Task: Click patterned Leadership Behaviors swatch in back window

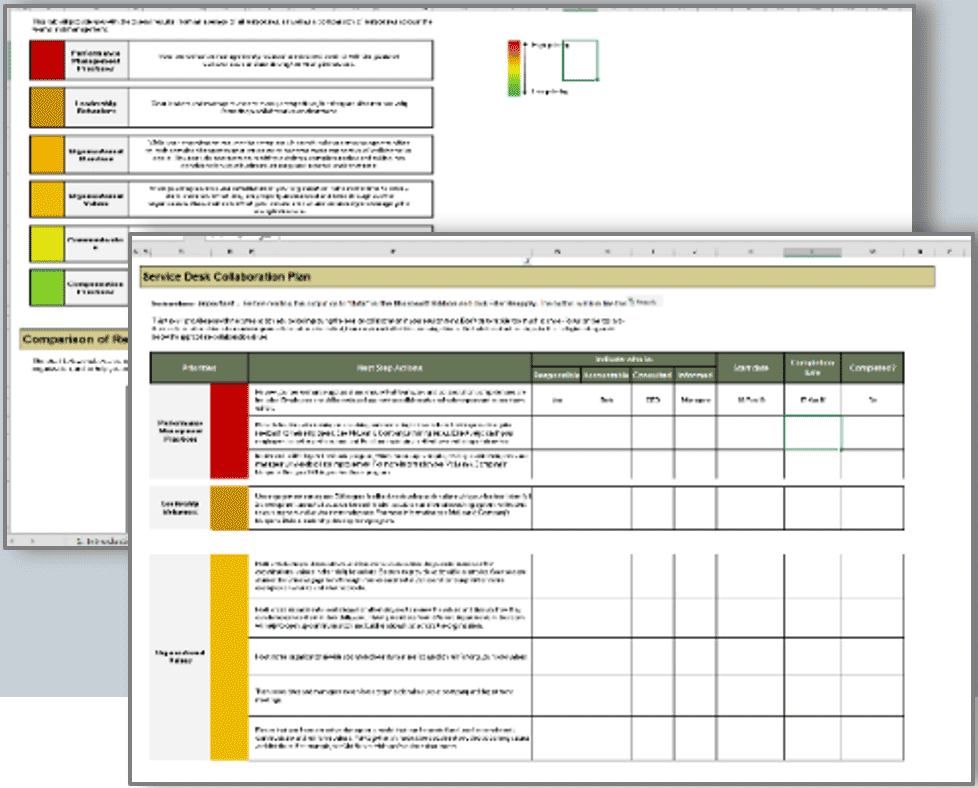Action: point(47,107)
